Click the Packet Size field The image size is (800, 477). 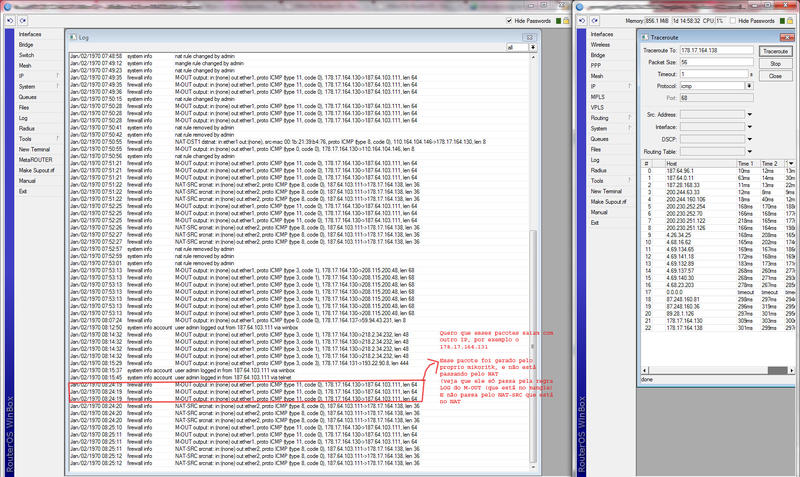point(716,62)
